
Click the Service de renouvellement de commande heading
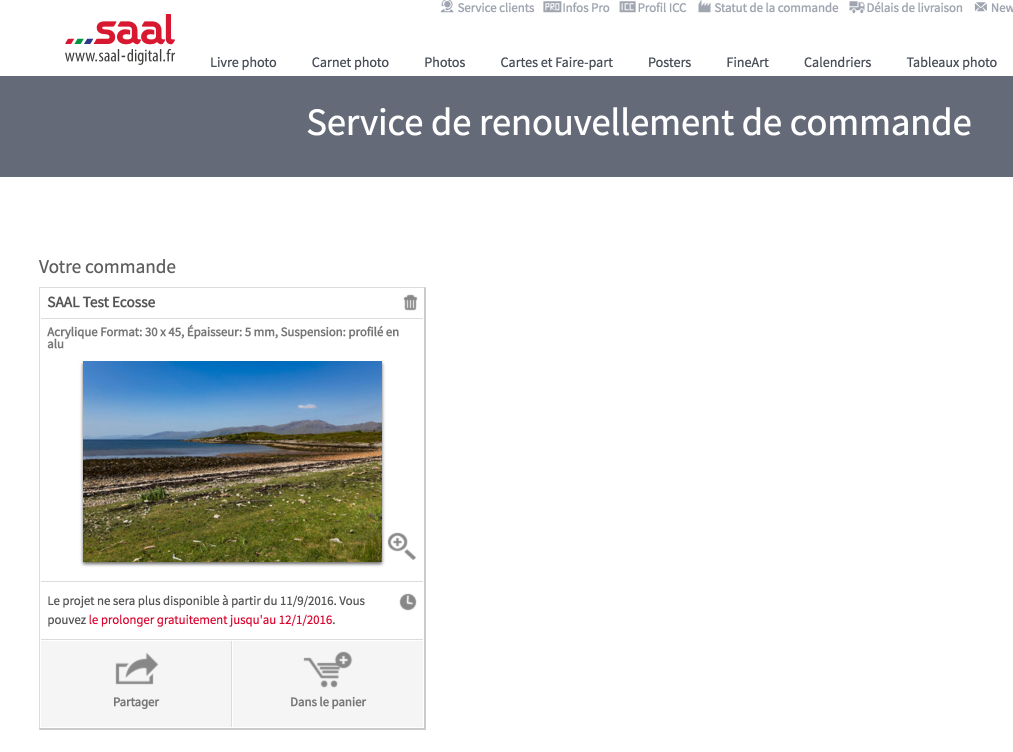coord(639,122)
